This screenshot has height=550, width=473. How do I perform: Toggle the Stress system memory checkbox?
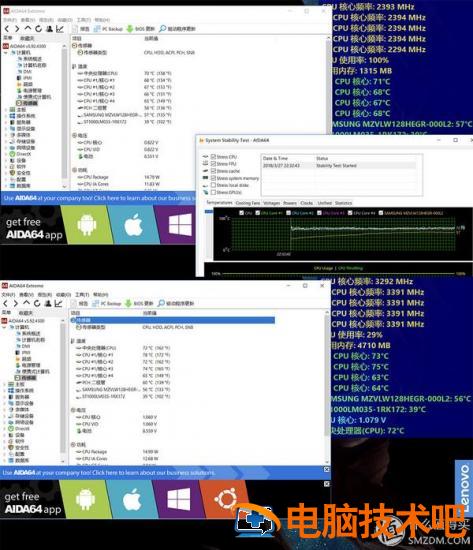tap(213, 178)
